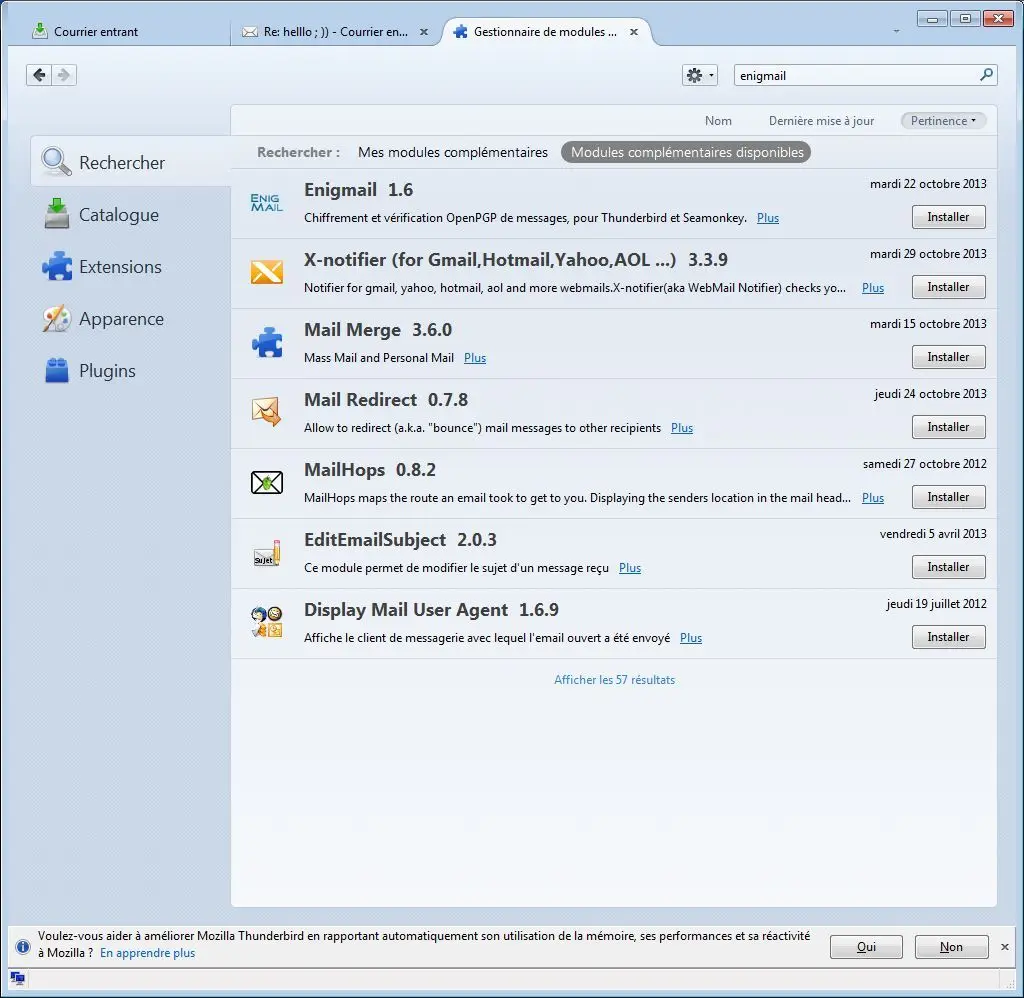Click Non to decline telemetry reporting
The image size is (1024, 998).
click(951, 946)
